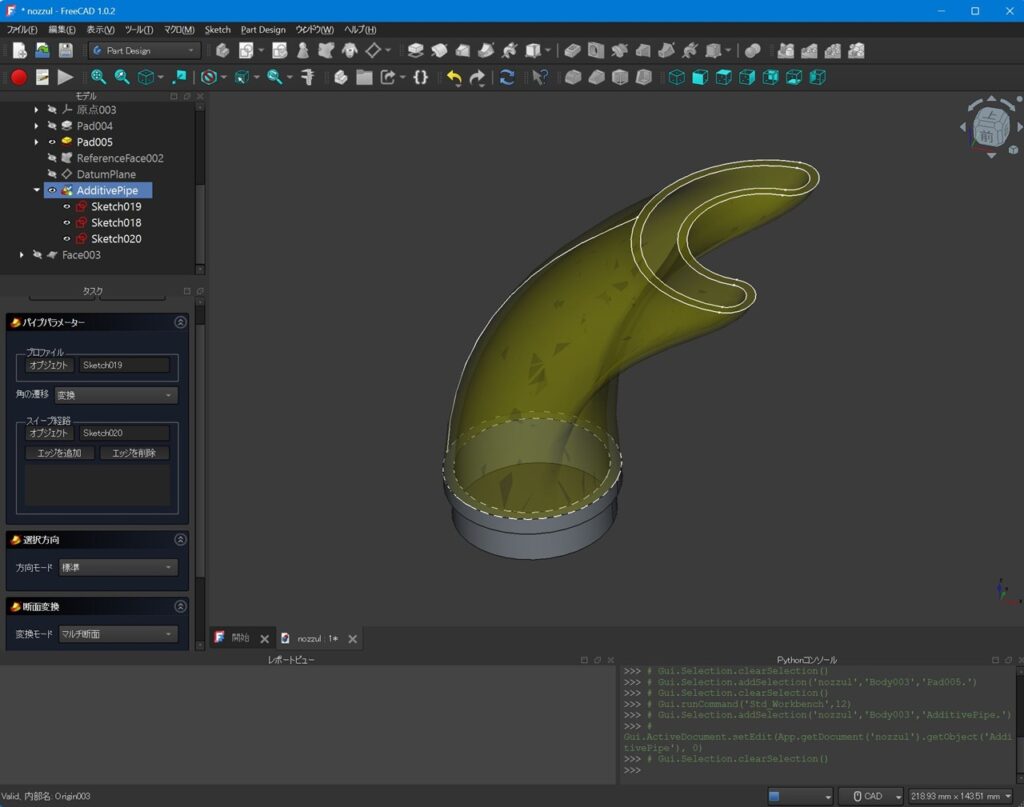Click the エッジを削除 button
Screen dimensions: 1024x807
tap(134, 453)
